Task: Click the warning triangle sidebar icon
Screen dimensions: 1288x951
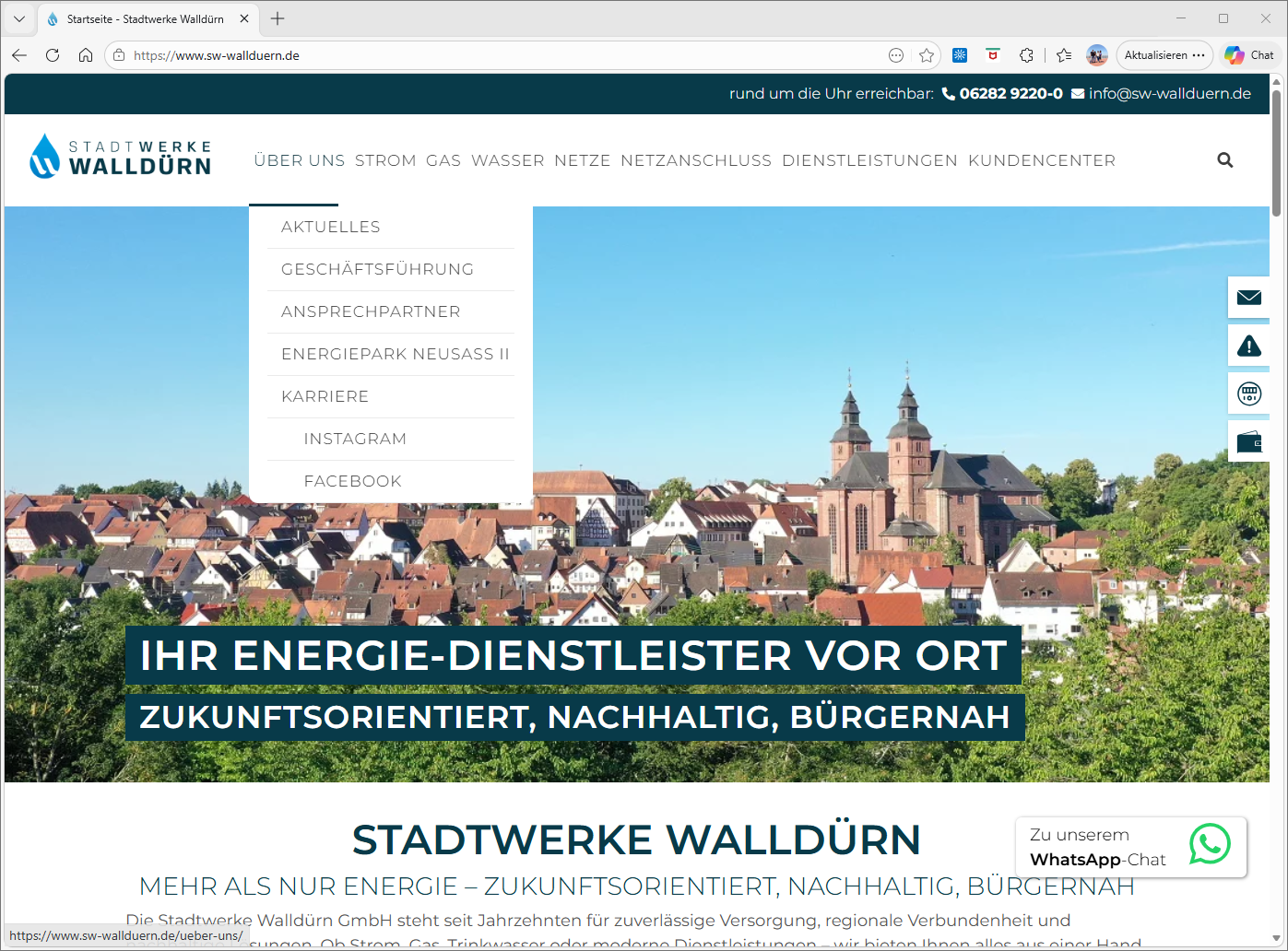Action: (1248, 346)
